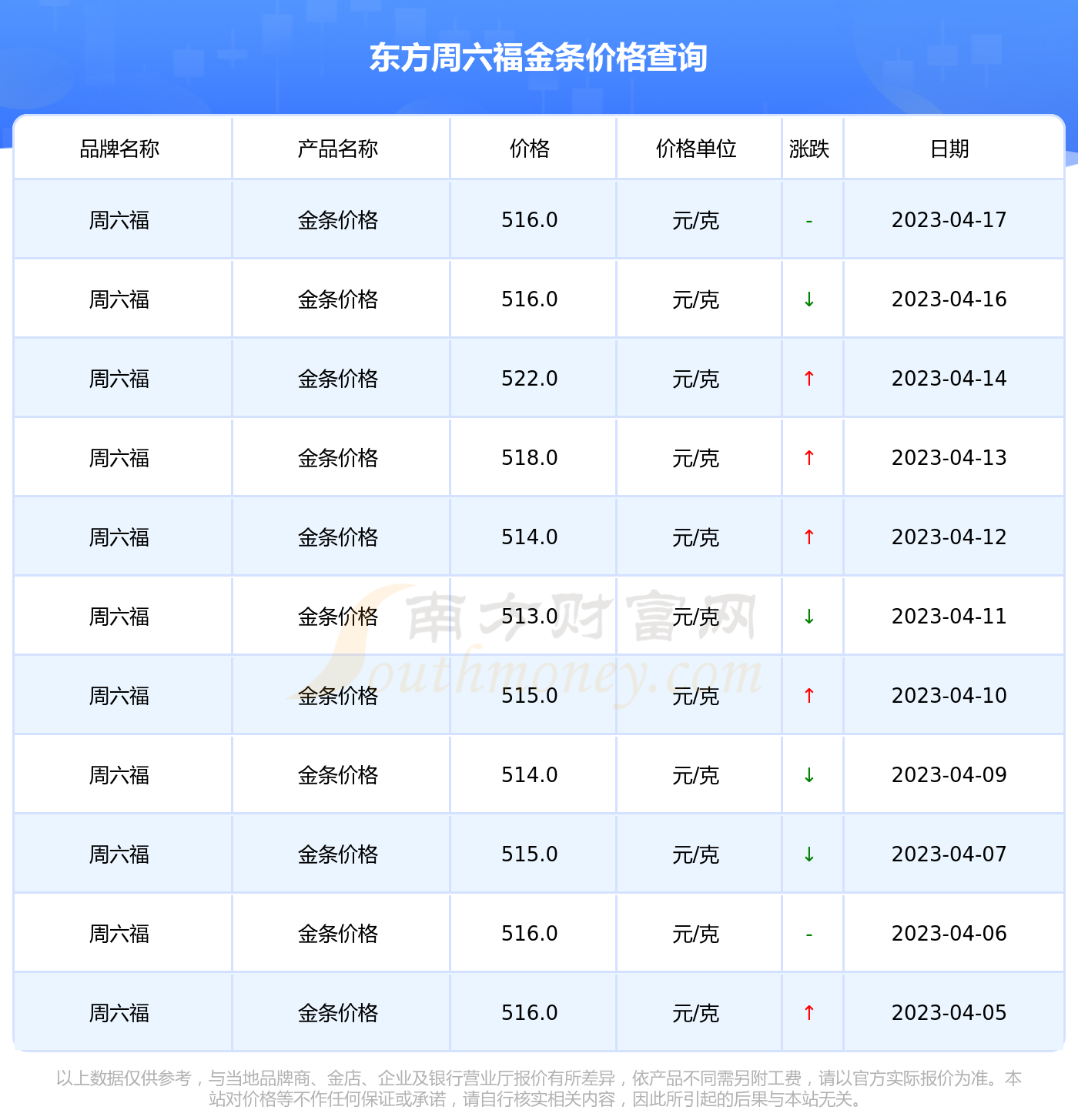Click the green down arrow for 2023-04-16
The width and height of the screenshot is (1078, 1120).
pyautogui.click(x=809, y=299)
